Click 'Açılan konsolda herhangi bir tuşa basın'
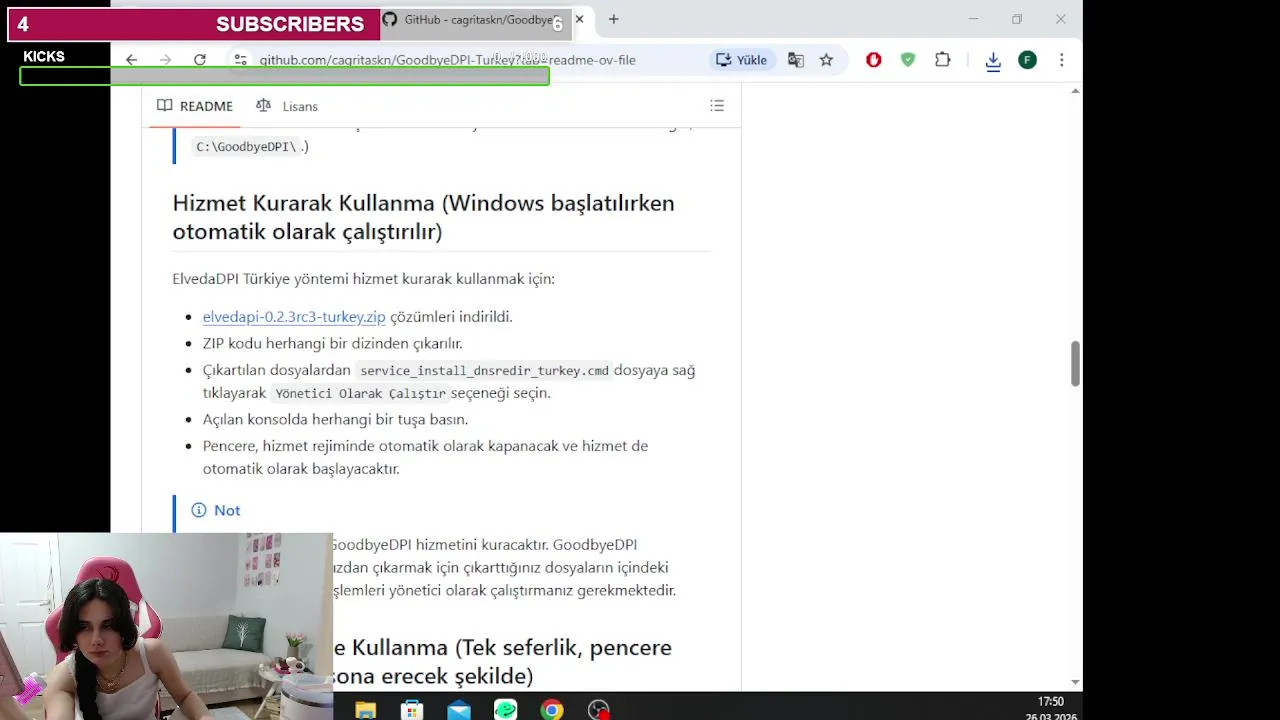Screen dimensions: 1280x720 335,420
